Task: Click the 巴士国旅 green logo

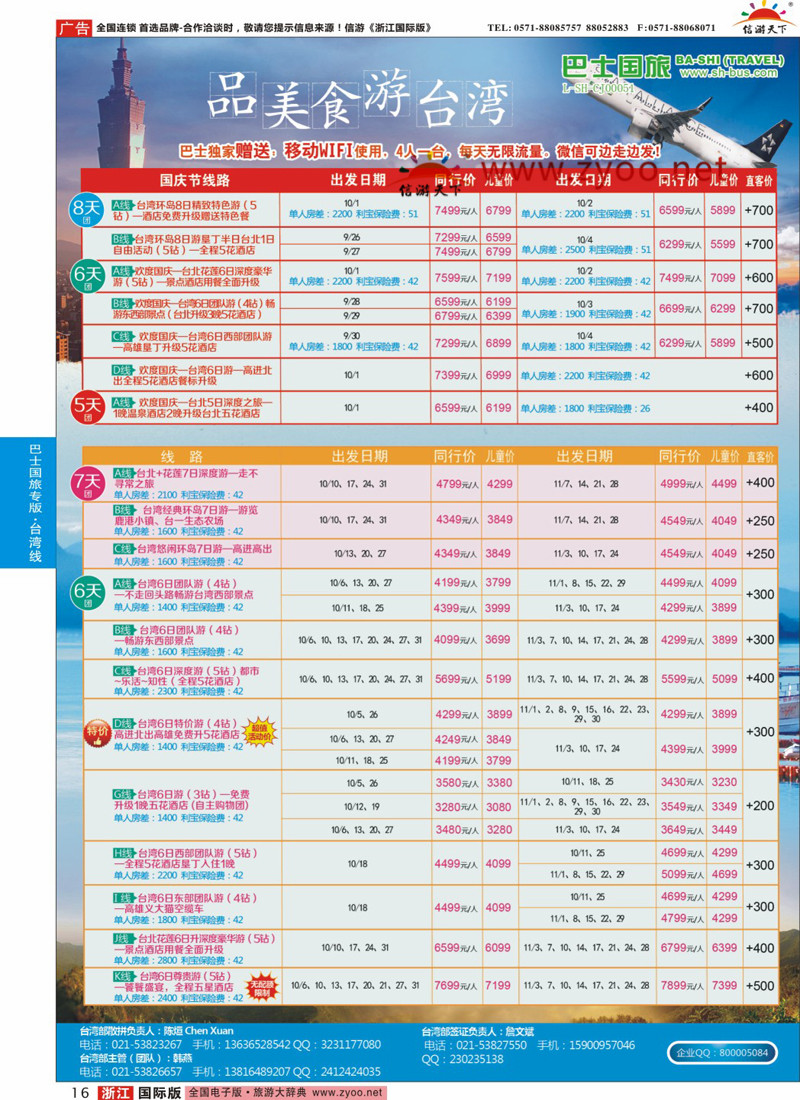Action: click(x=615, y=67)
